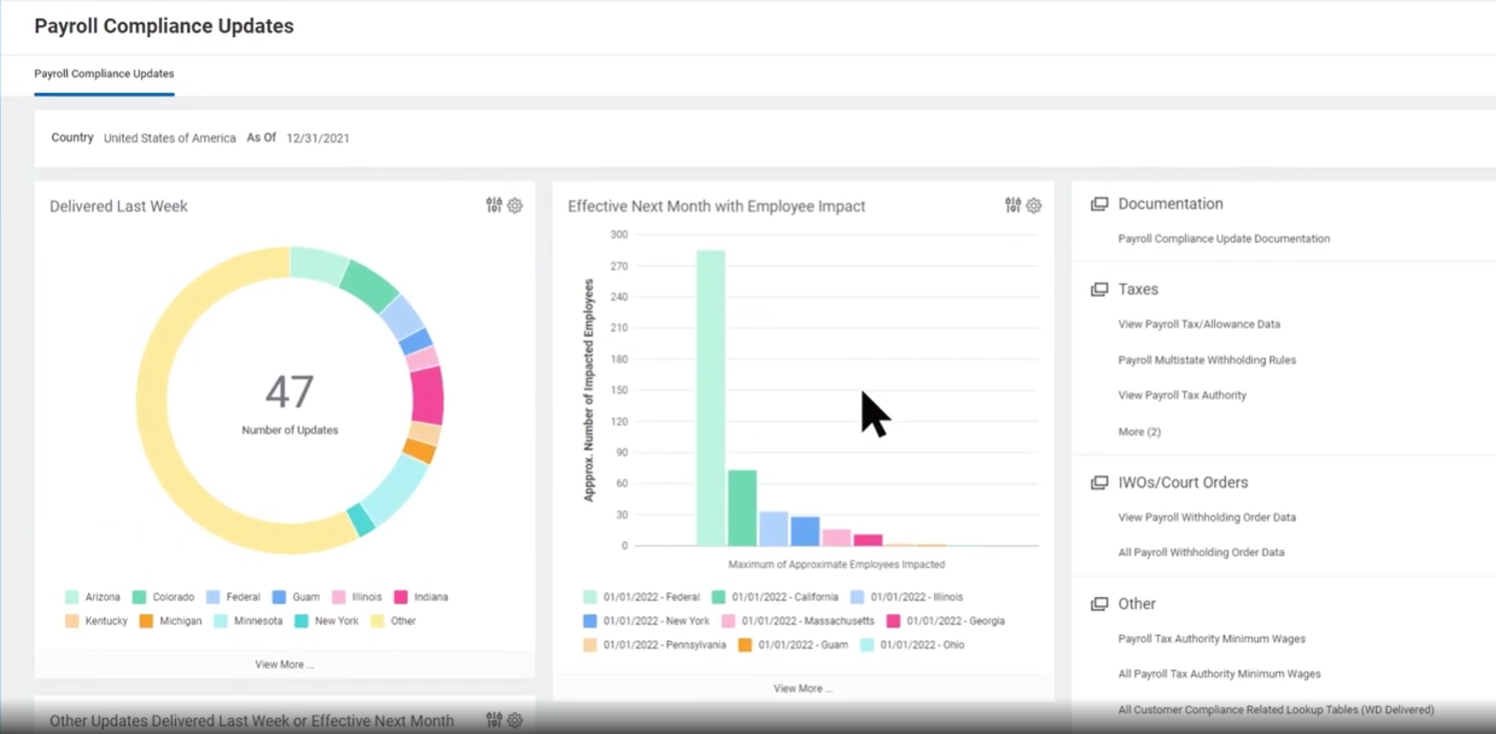Expand View More under donut chart

tap(284, 664)
